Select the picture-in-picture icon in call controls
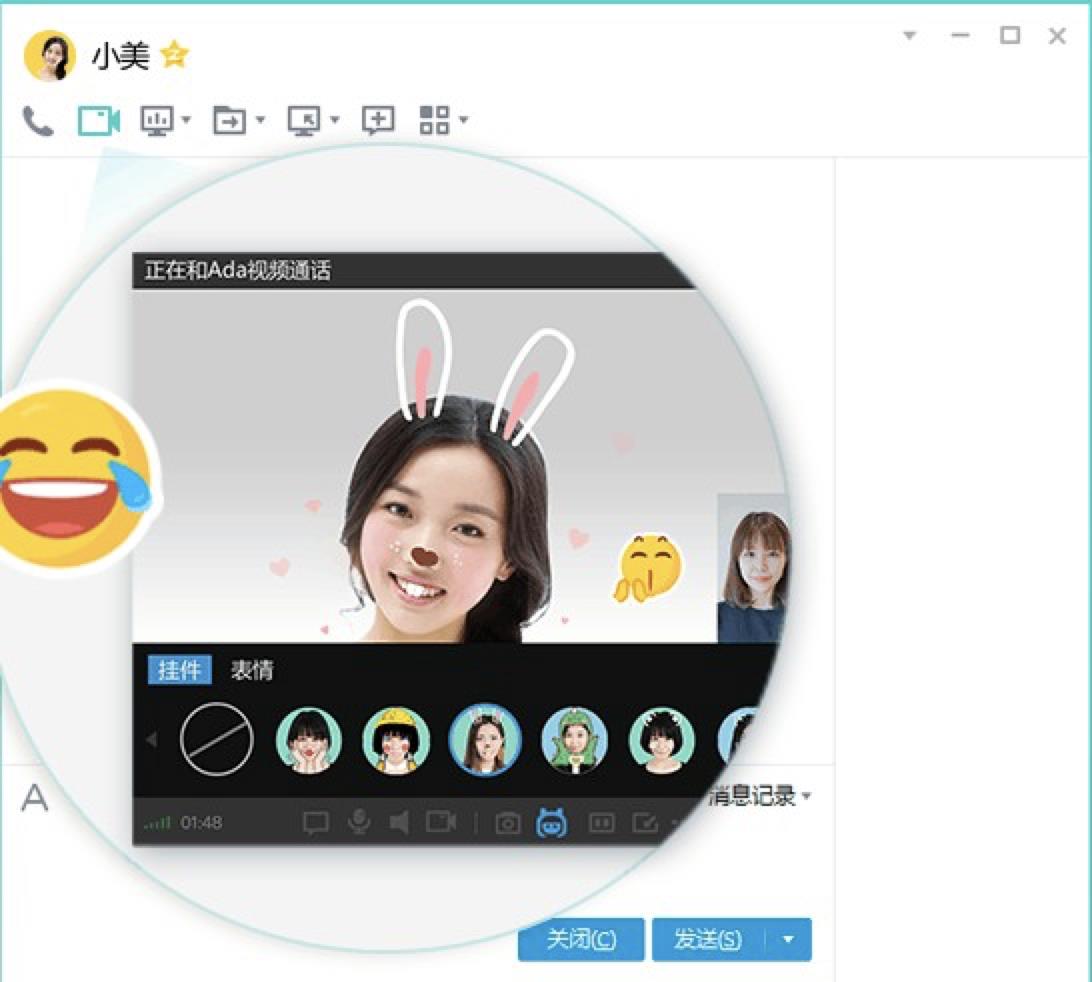Image resolution: width=1092 pixels, height=982 pixels. [603, 821]
